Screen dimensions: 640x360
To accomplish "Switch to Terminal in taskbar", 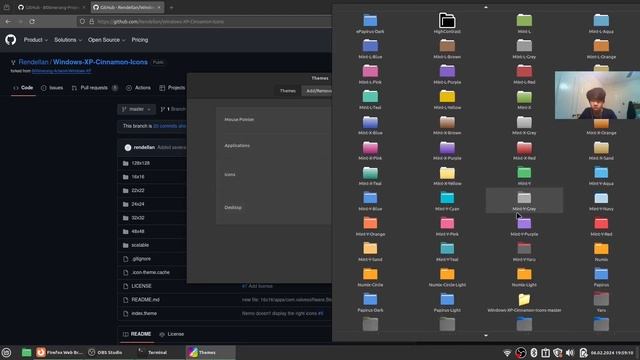I will click(153, 352).
